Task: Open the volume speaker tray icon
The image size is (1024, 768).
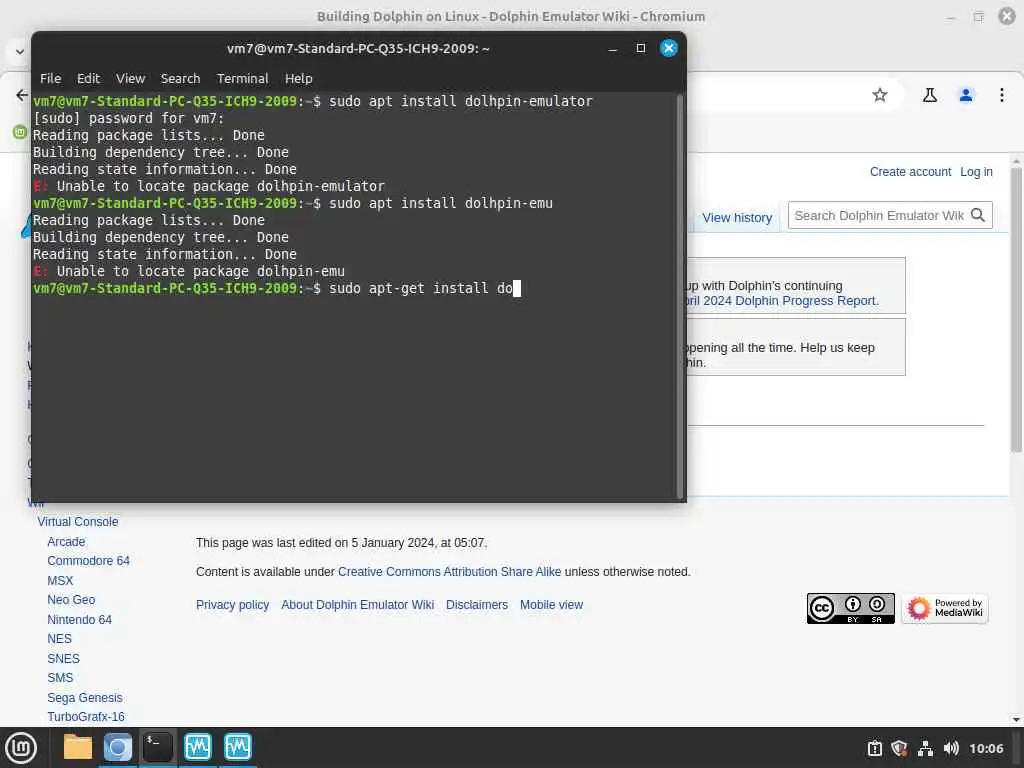Action: [x=951, y=748]
